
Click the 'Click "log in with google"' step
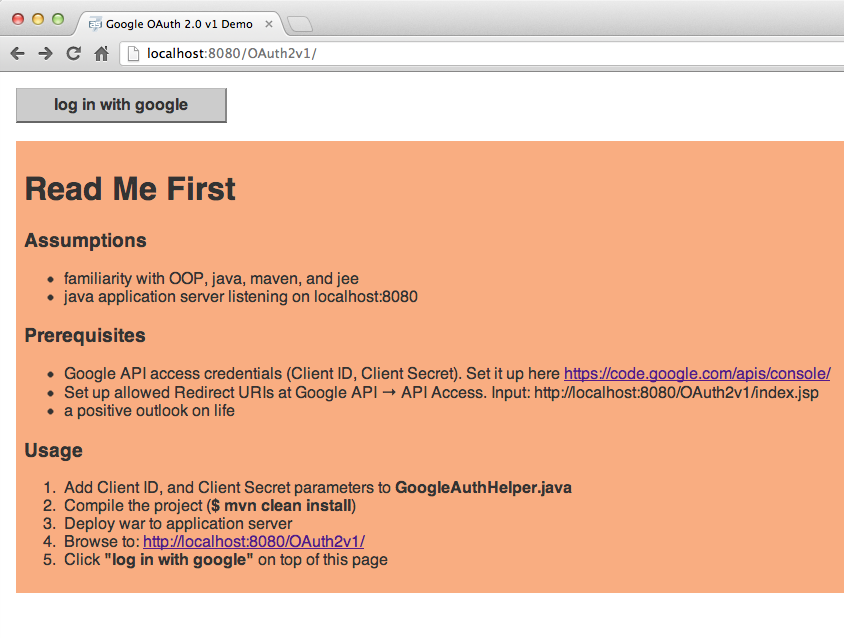tap(226, 559)
